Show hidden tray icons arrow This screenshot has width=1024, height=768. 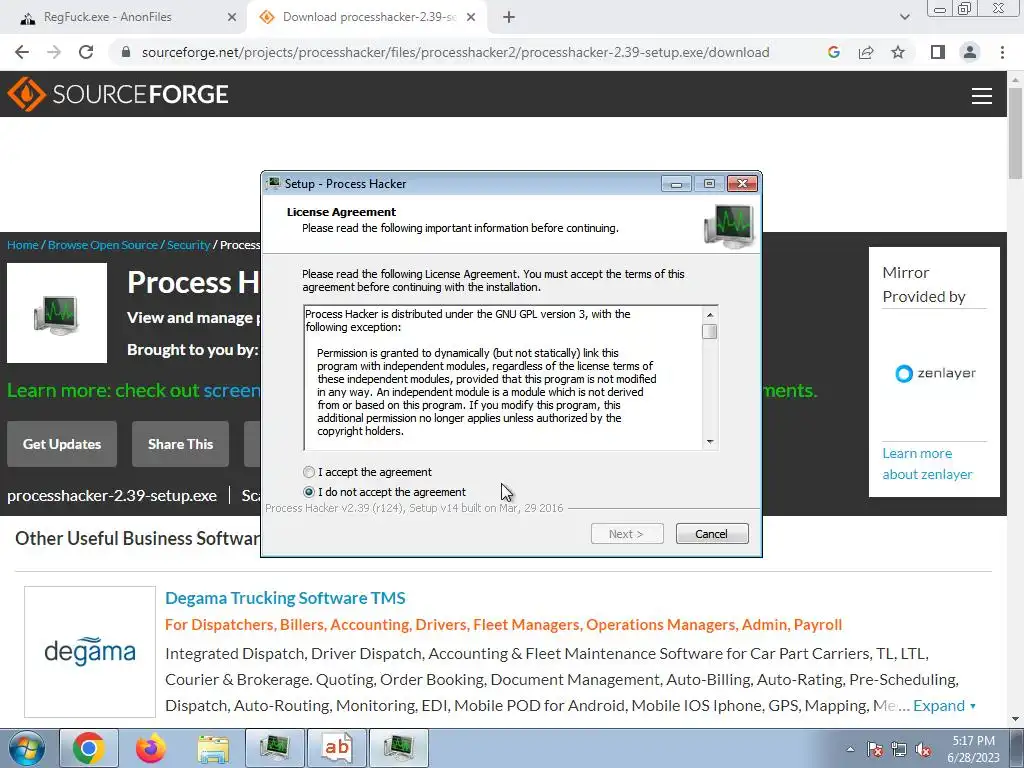(850, 749)
